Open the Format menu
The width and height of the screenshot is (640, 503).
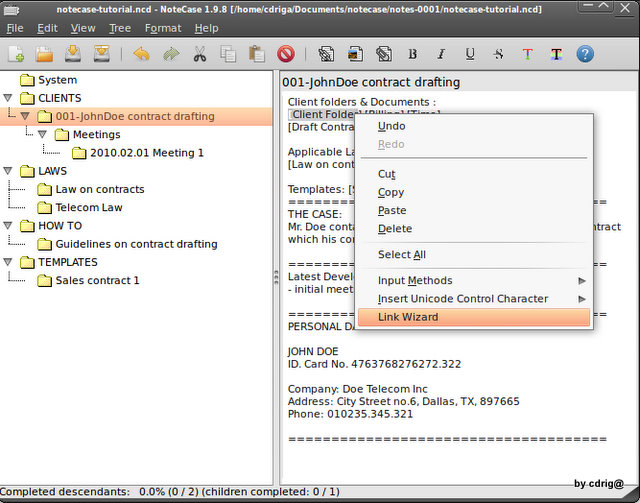point(163,28)
